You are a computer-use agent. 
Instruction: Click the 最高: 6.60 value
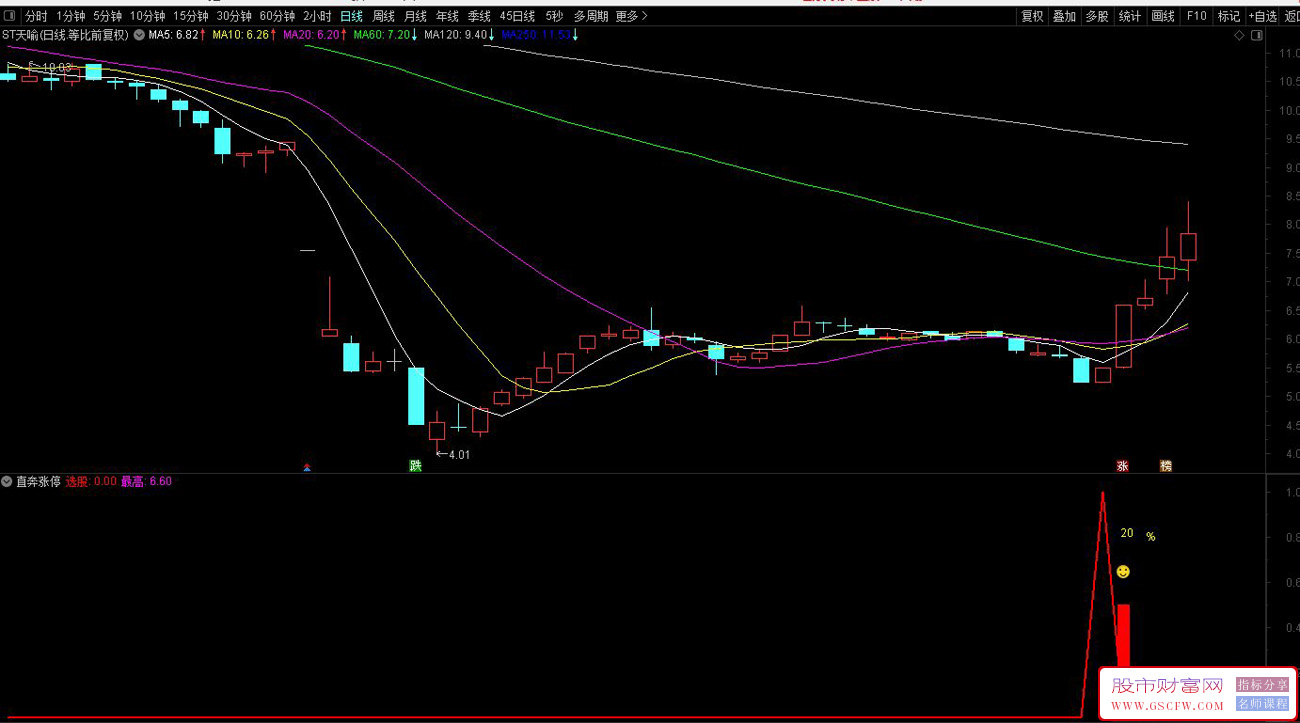pos(147,481)
